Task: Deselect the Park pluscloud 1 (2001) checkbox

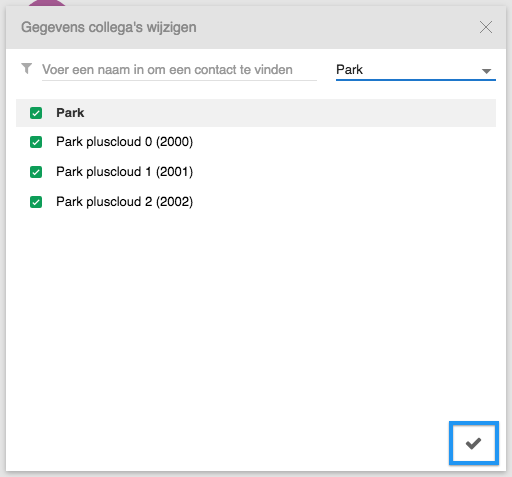Action: coord(36,172)
